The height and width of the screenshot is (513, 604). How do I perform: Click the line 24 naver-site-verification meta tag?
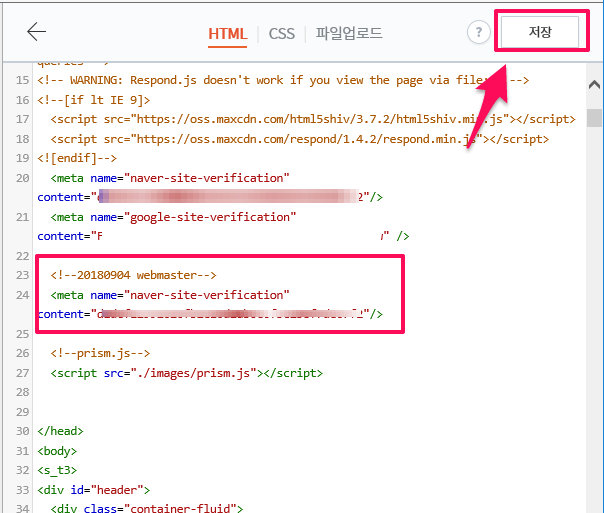[x=170, y=295]
